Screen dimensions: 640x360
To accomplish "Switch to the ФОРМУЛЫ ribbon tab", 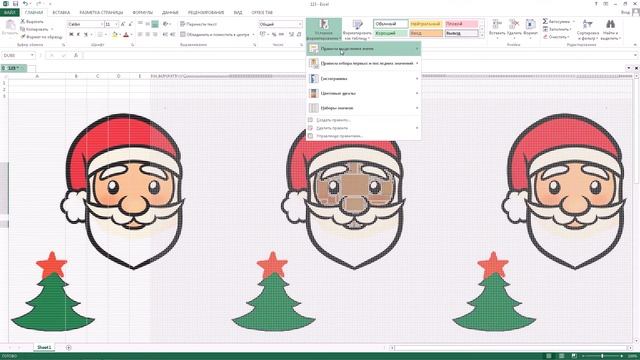I will [142, 13].
